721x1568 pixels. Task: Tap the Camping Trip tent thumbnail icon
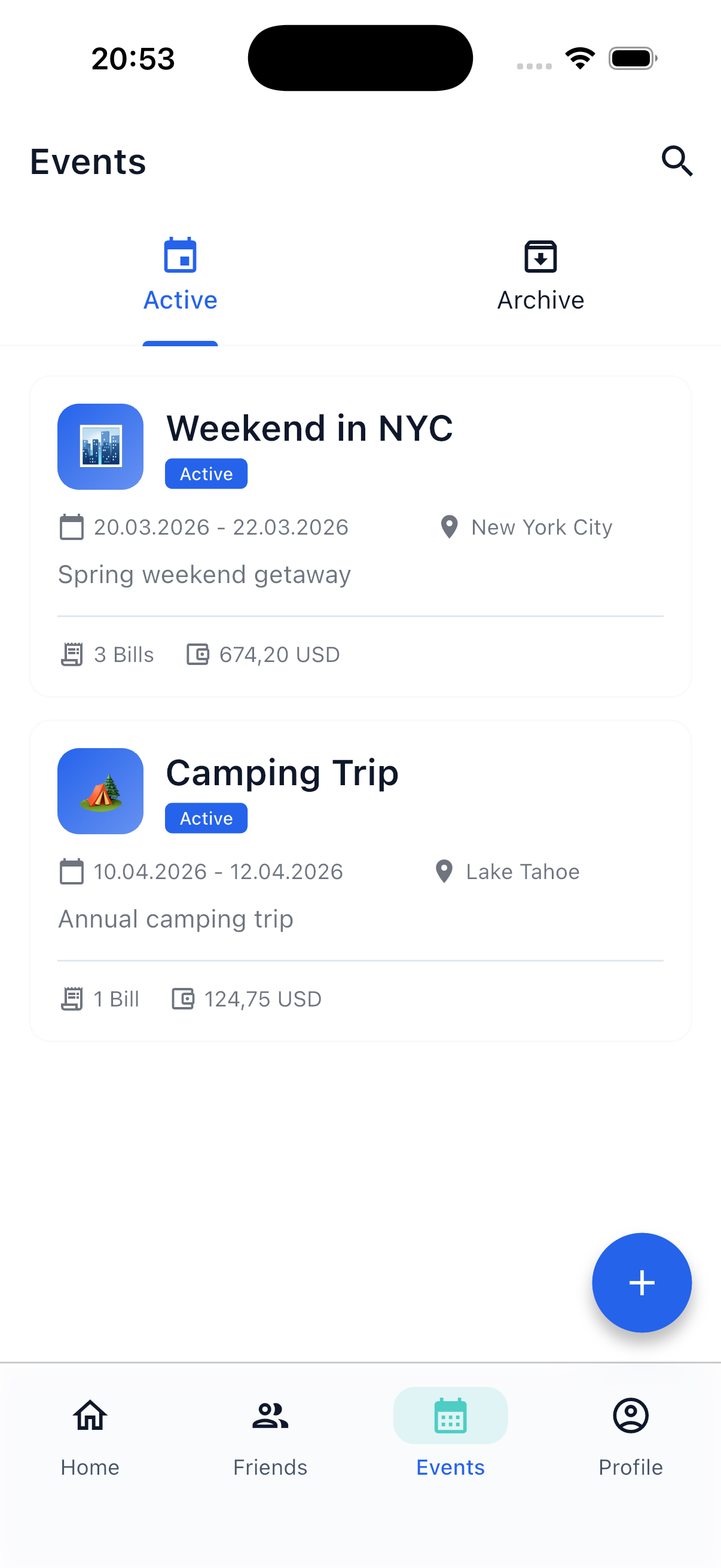(100, 791)
